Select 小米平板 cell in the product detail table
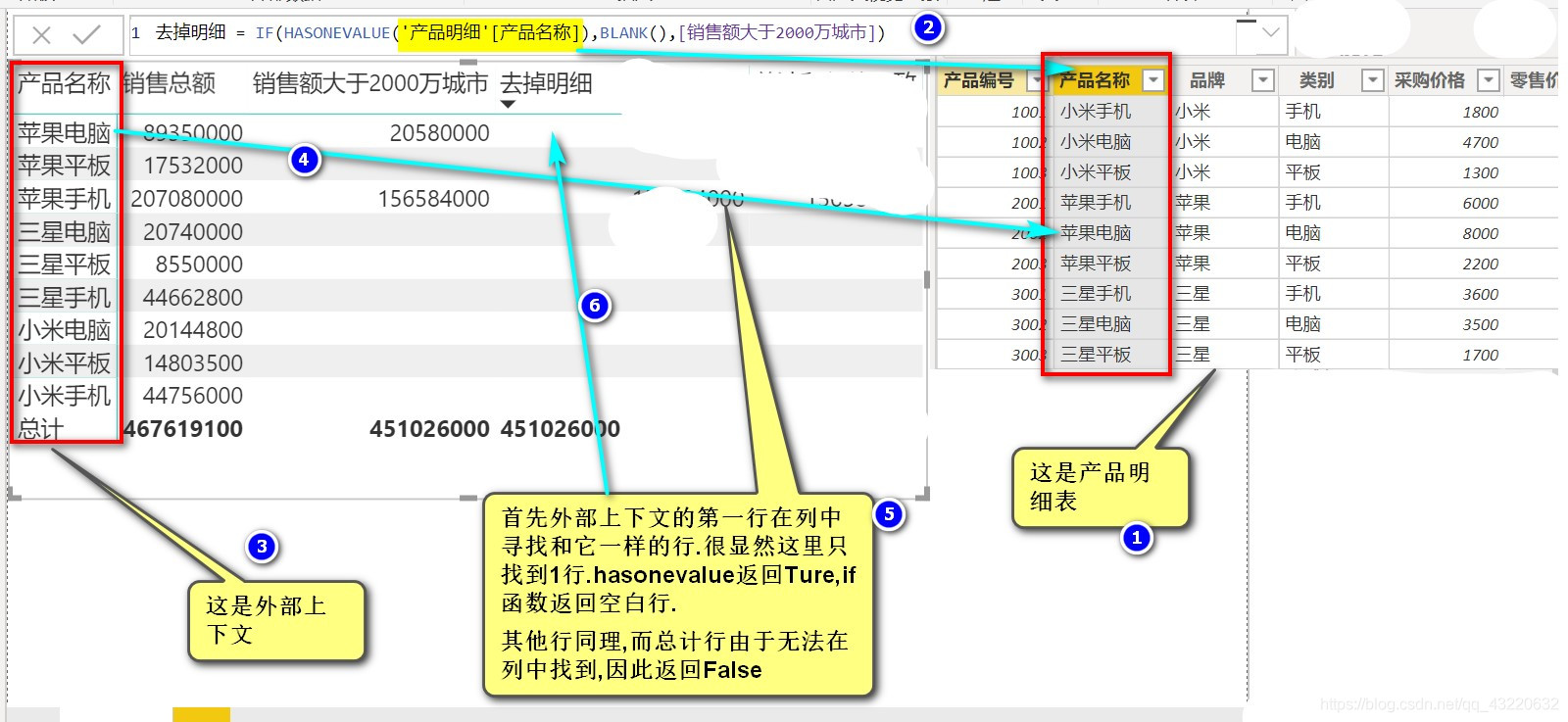1568x722 pixels. point(1096,172)
